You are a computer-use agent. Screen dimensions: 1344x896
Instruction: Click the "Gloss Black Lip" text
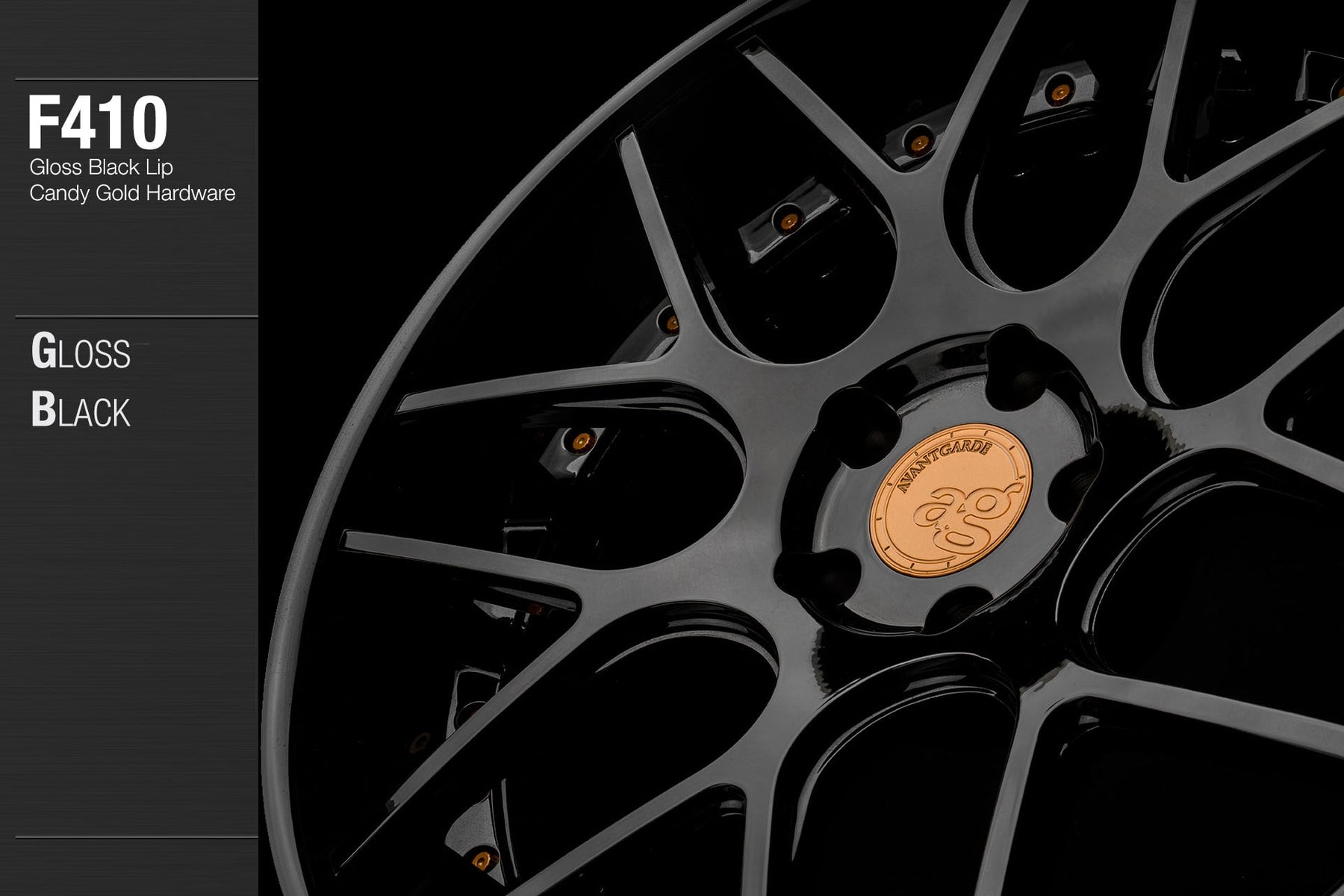[x=102, y=167]
